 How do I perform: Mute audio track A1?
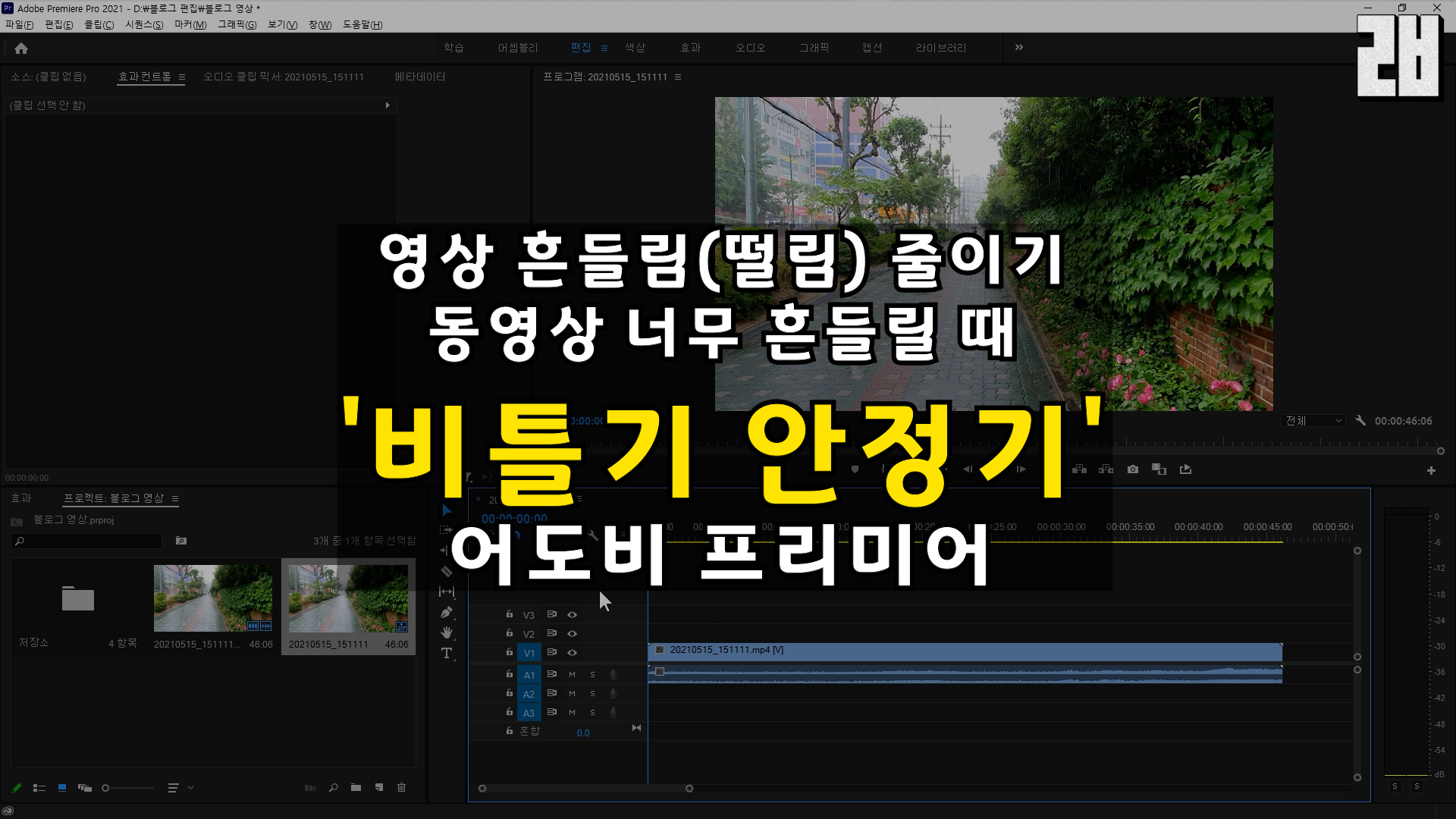coord(573,675)
